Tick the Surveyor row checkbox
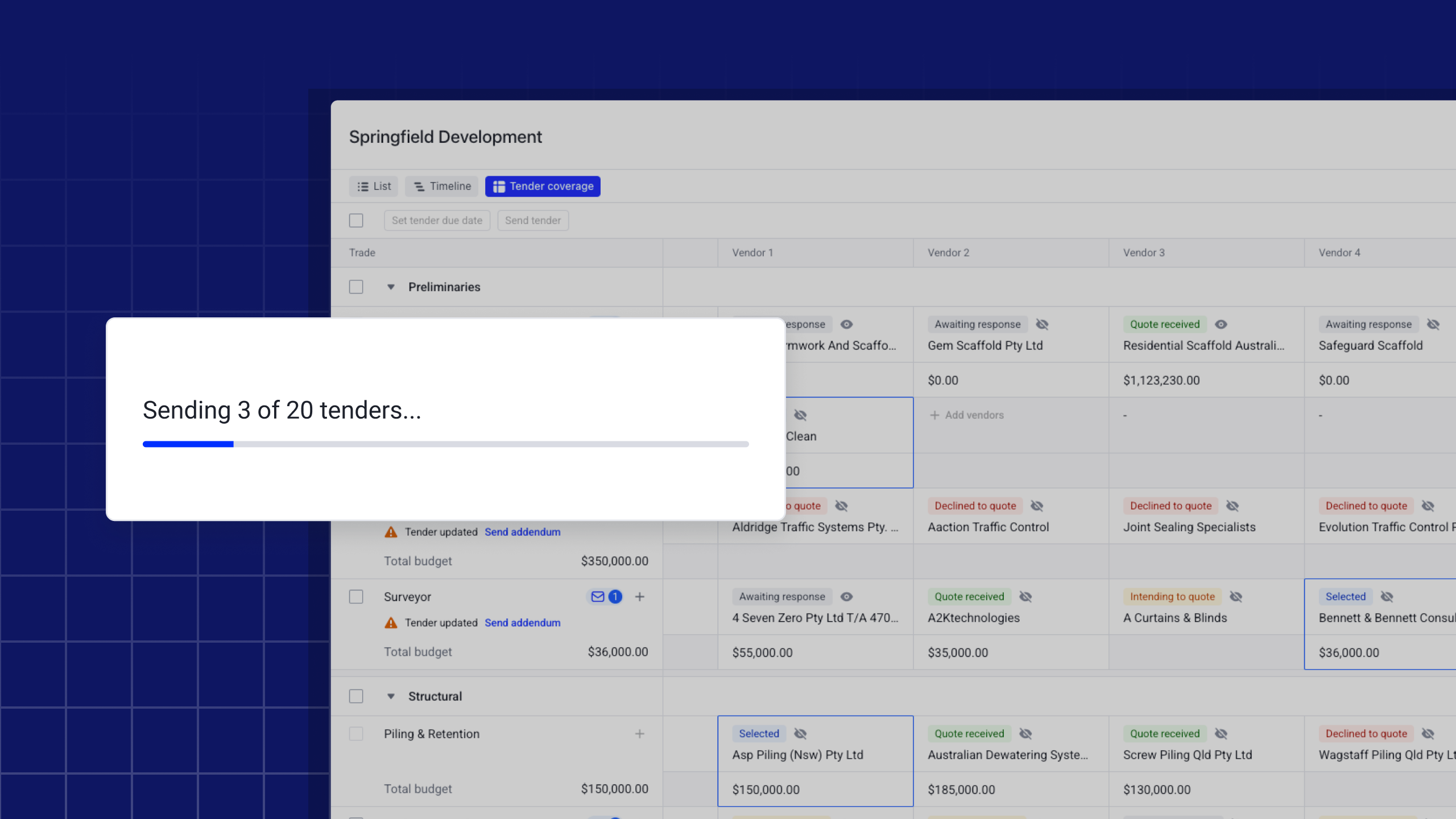The height and width of the screenshot is (819, 1456). [356, 597]
